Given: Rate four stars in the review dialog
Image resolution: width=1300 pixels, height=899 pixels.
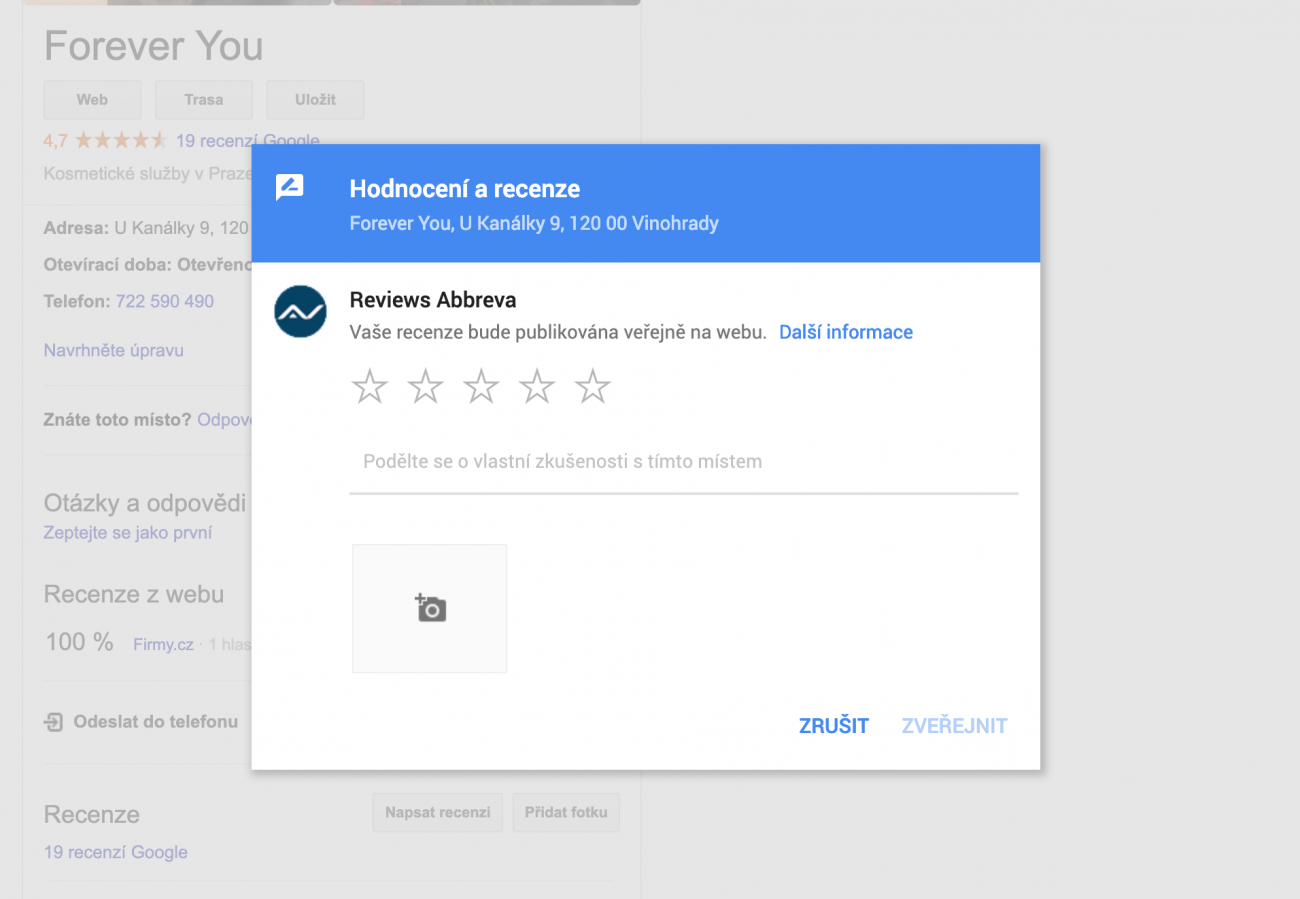Looking at the screenshot, I should [x=537, y=386].
